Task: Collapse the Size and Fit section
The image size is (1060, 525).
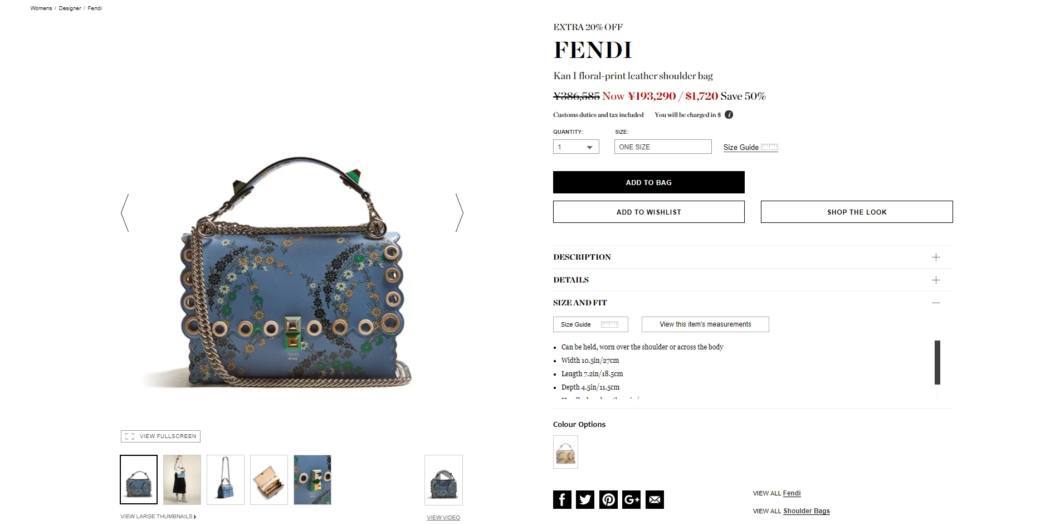Action: [x=752, y=303]
